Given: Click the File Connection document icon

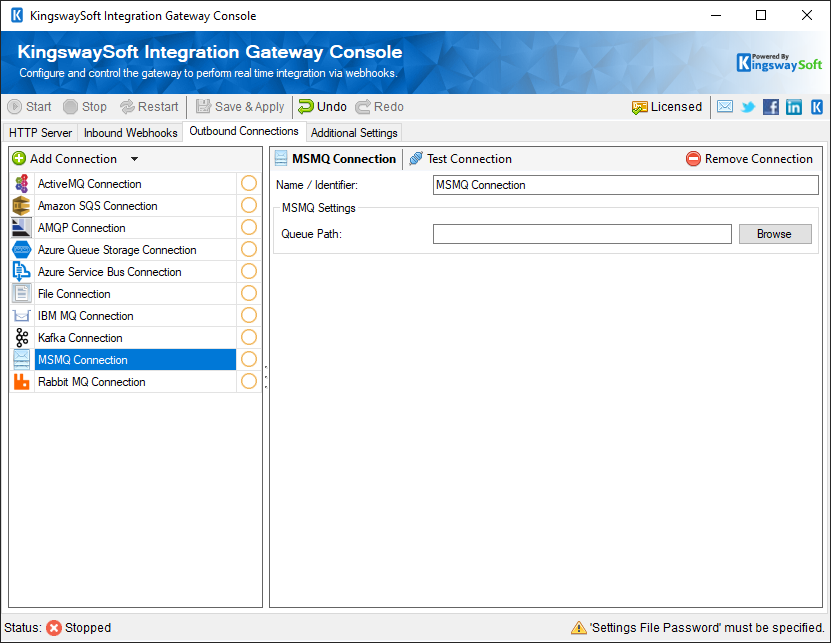Looking at the screenshot, I should (22, 294).
